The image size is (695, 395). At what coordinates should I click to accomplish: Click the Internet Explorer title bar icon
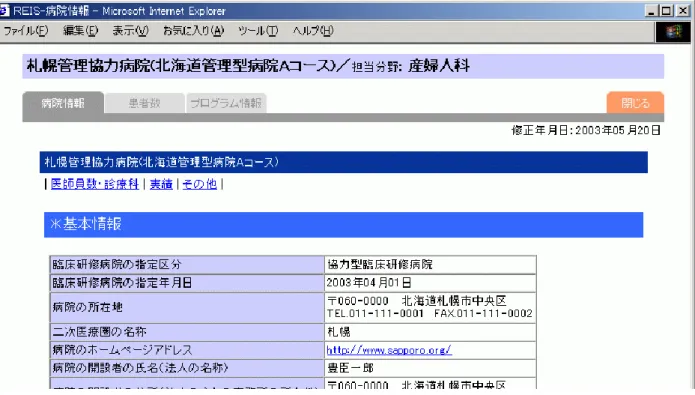4,11
